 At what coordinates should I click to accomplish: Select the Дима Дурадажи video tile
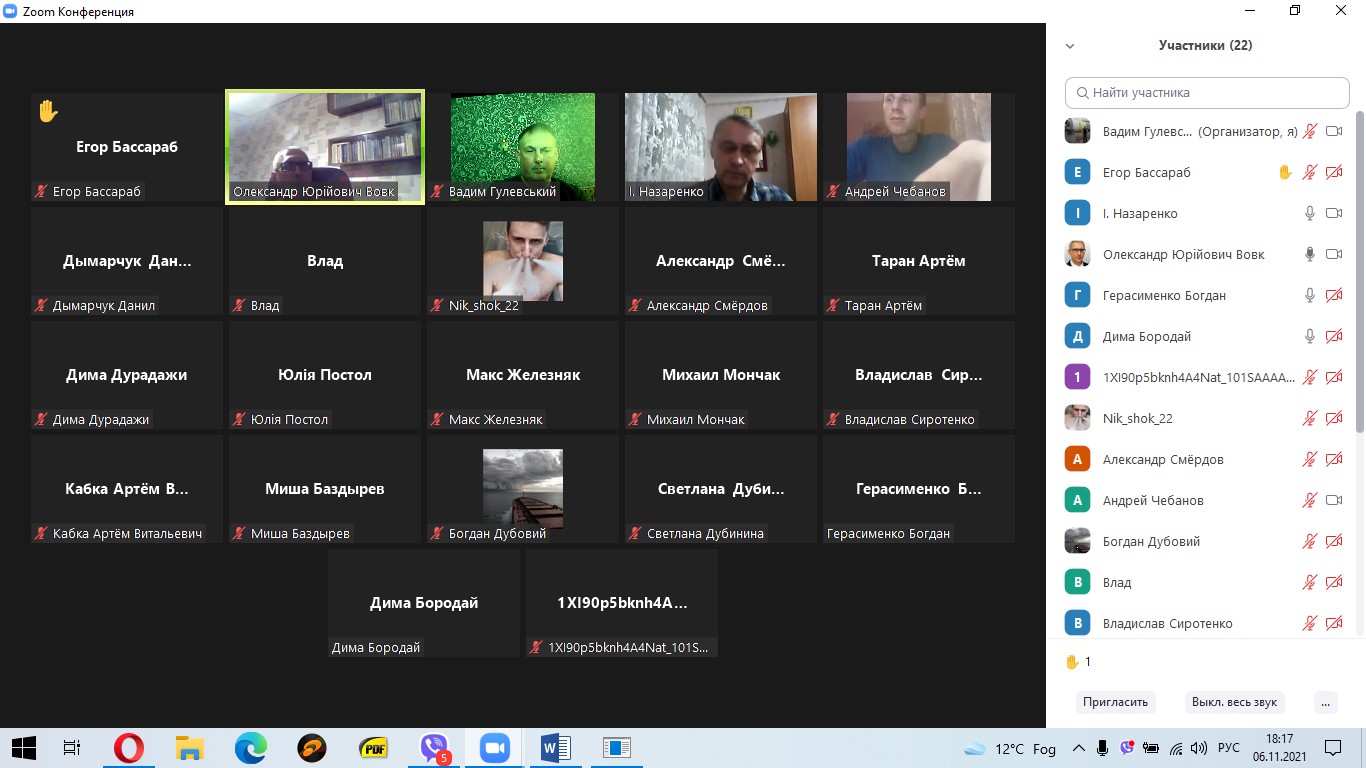[x=127, y=375]
